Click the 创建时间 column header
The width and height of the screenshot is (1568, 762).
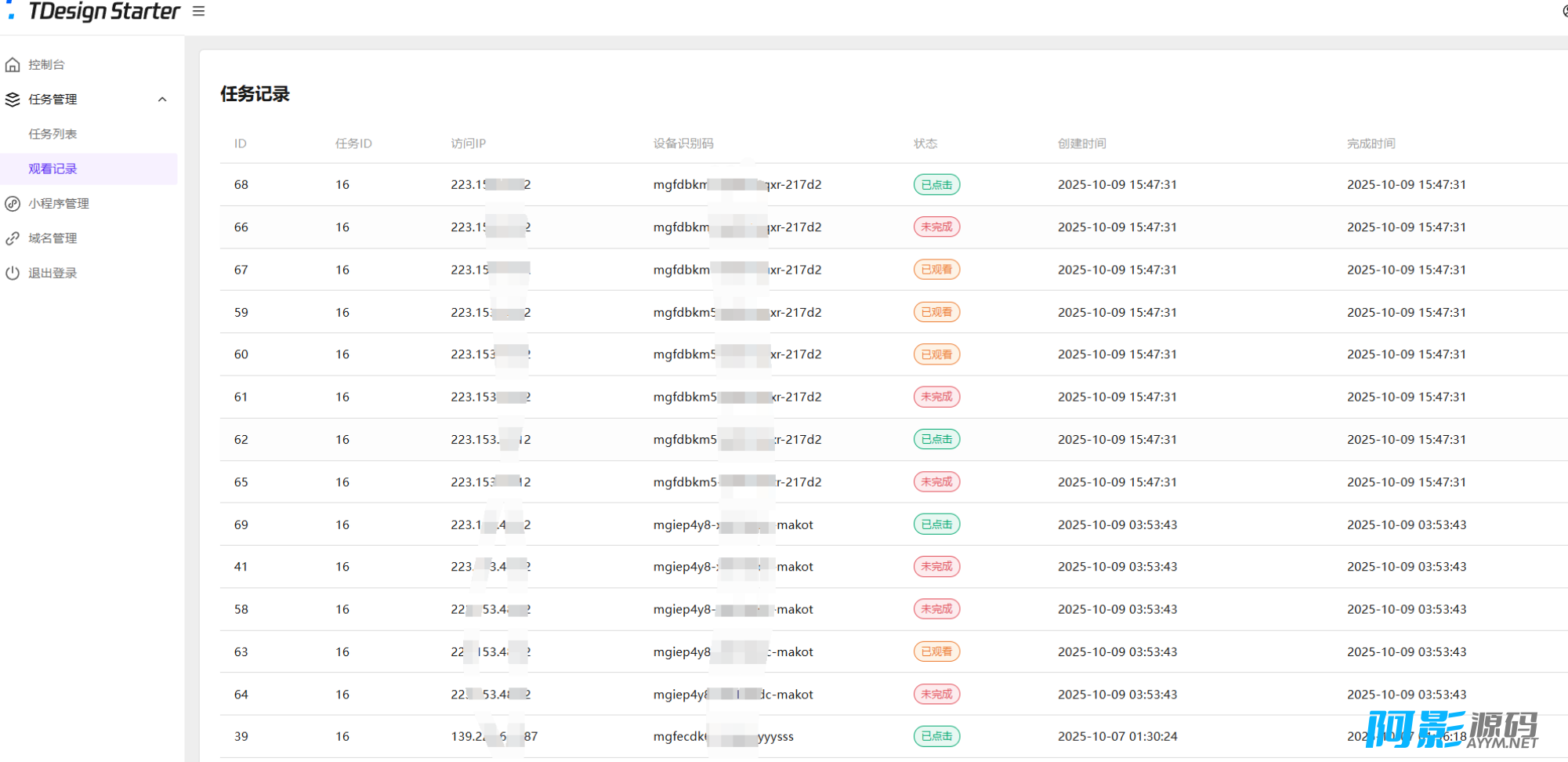(1081, 143)
